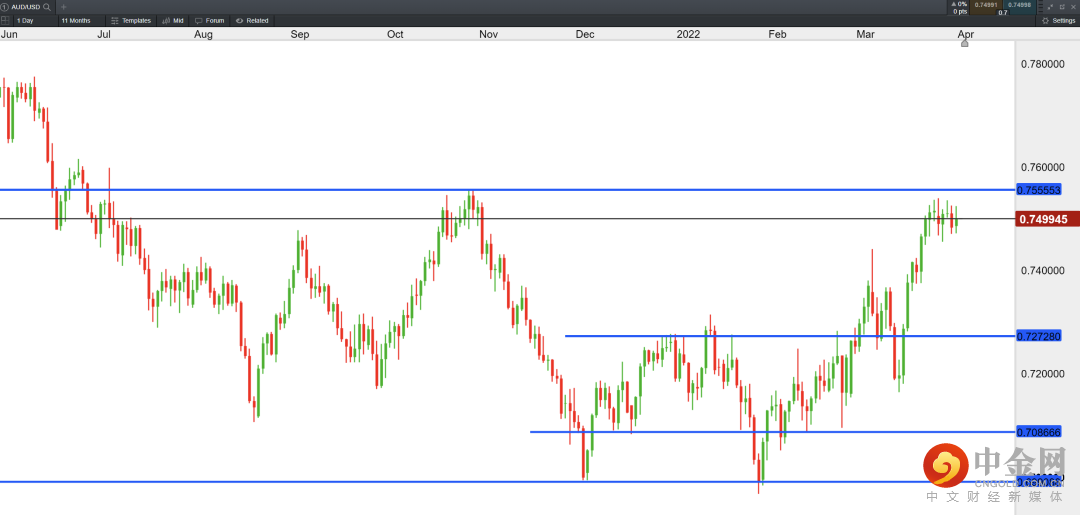Click the Mar label on time axis
Image resolution: width=1080 pixels, height=515 pixels.
pos(865,34)
